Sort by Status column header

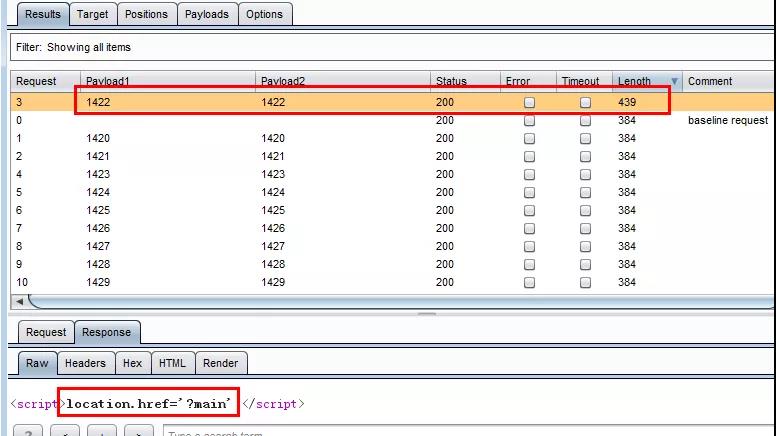pos(465,81)
